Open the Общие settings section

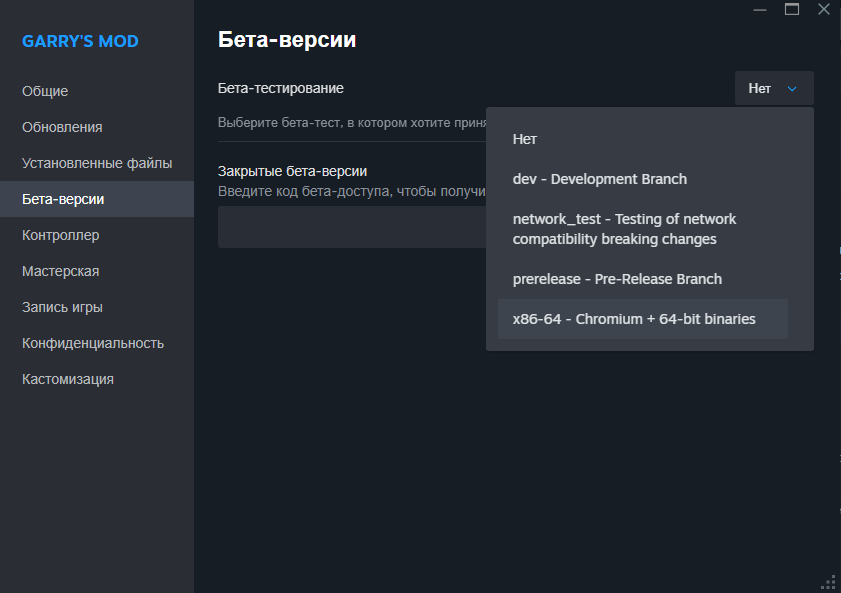[x=45, y=91]
